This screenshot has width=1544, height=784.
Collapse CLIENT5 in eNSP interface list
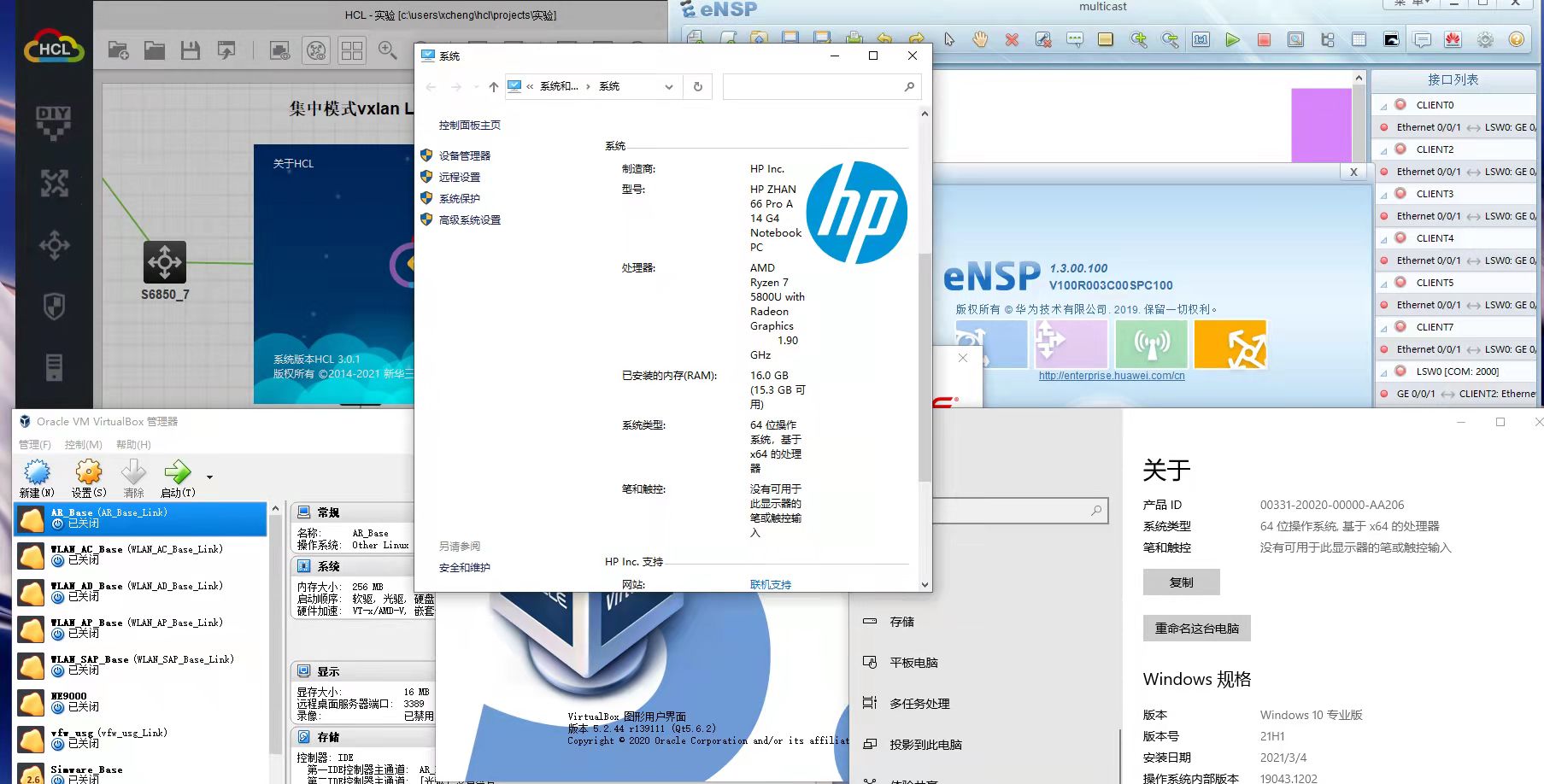click(x=1383, y=284)
